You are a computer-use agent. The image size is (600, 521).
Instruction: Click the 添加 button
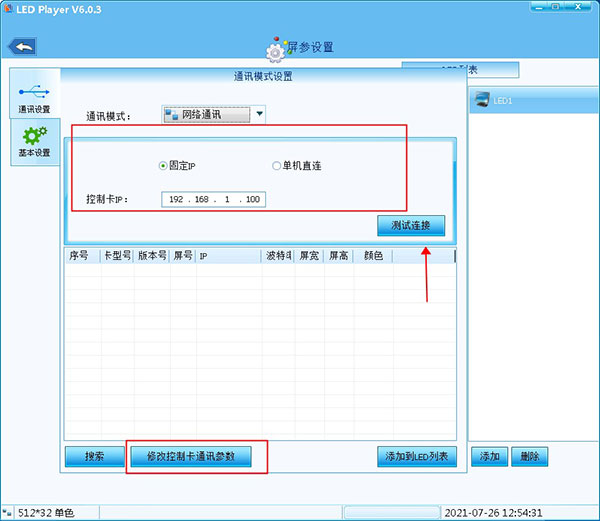point(489,456)
